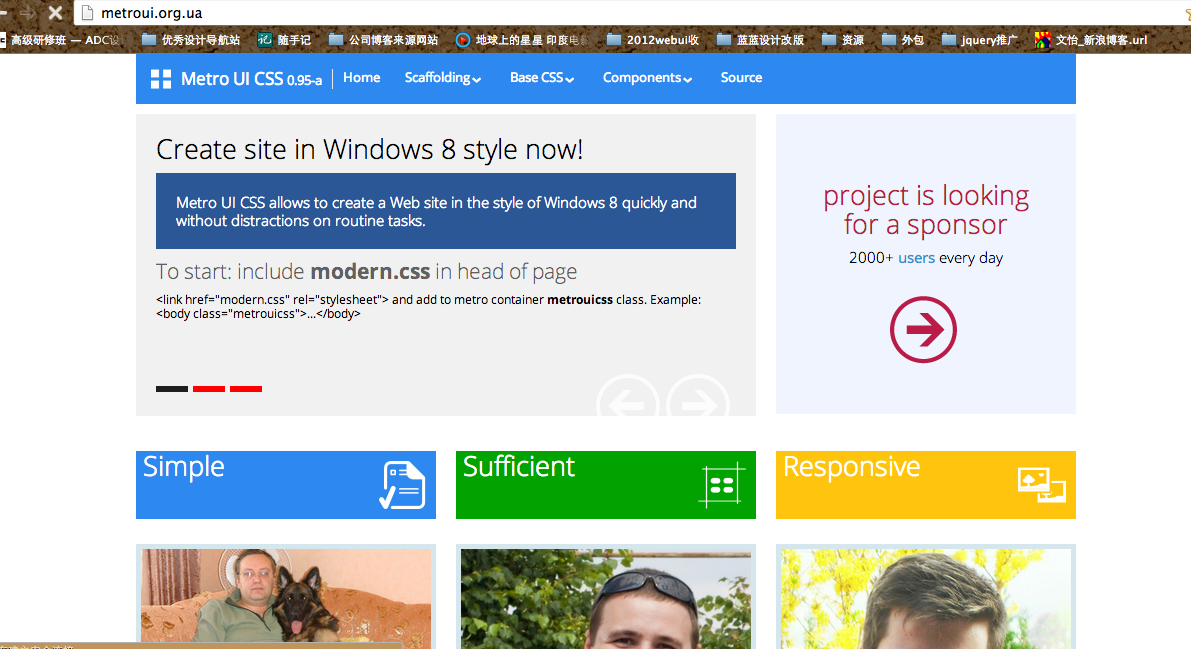Go to next slide with right arrow
This screenshot has height=649, width=1191.
tap(698, 401)
